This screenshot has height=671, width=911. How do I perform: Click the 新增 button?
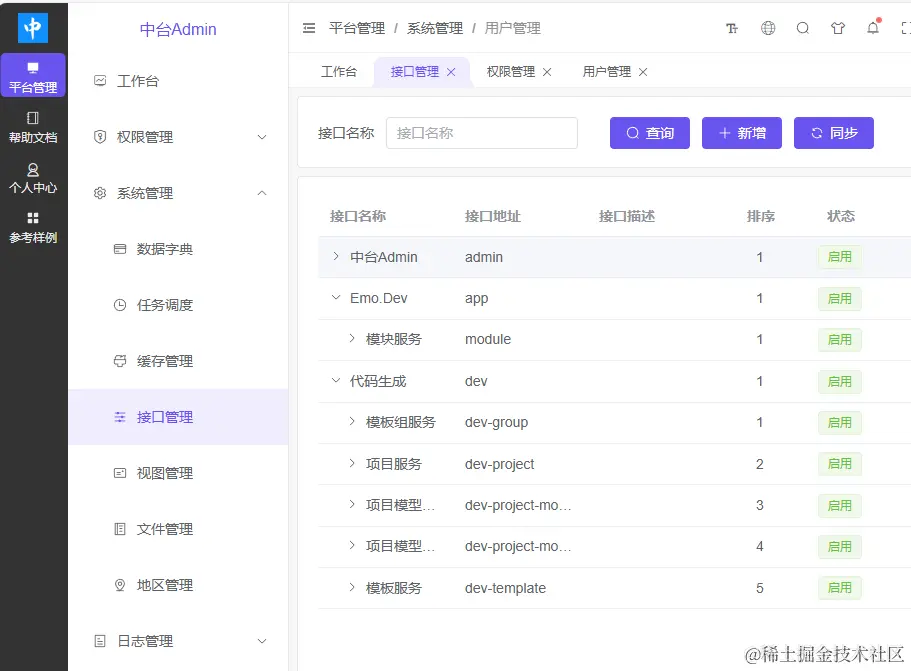click(742, 133)
